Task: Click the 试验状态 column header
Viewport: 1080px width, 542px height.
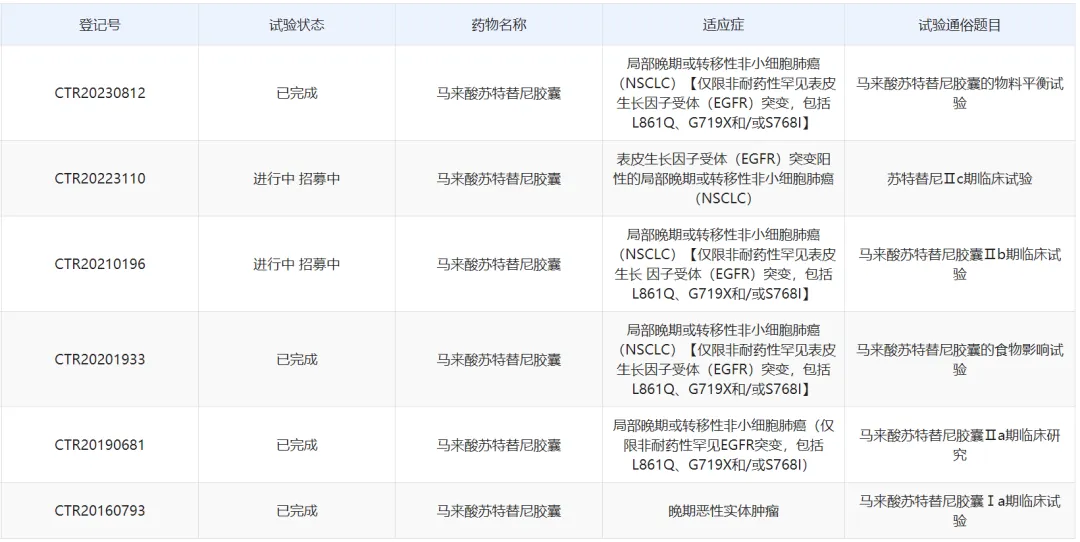Action: pos(297,25)
